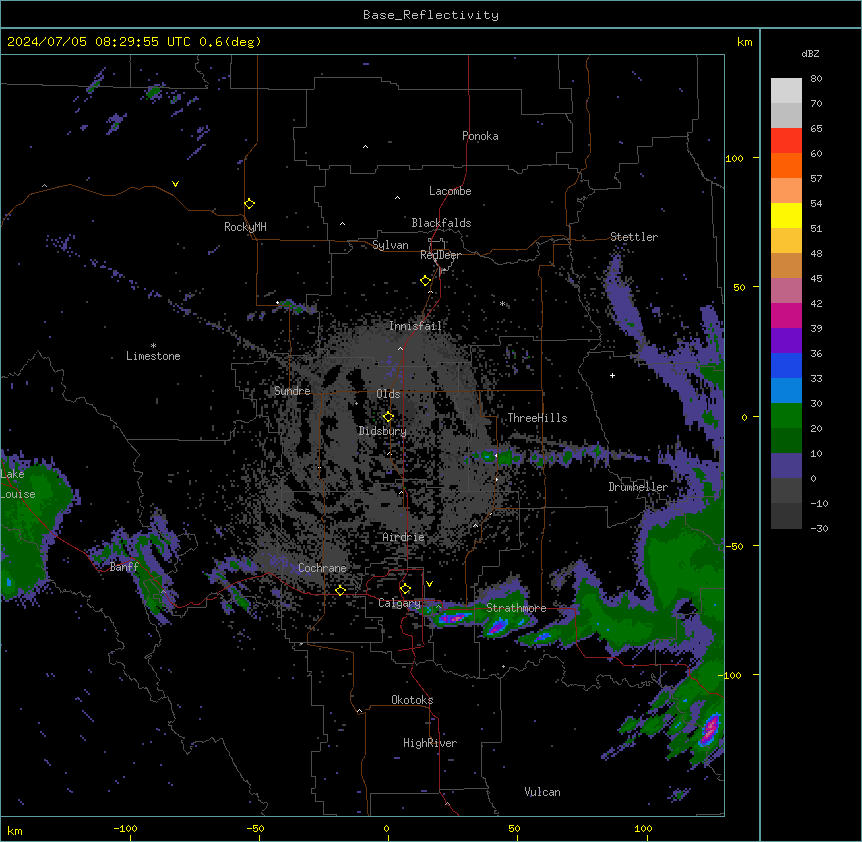This screenshot has height=842, width=862.
Task: Click the Vulcan town label
Action: tap(542, 792)
